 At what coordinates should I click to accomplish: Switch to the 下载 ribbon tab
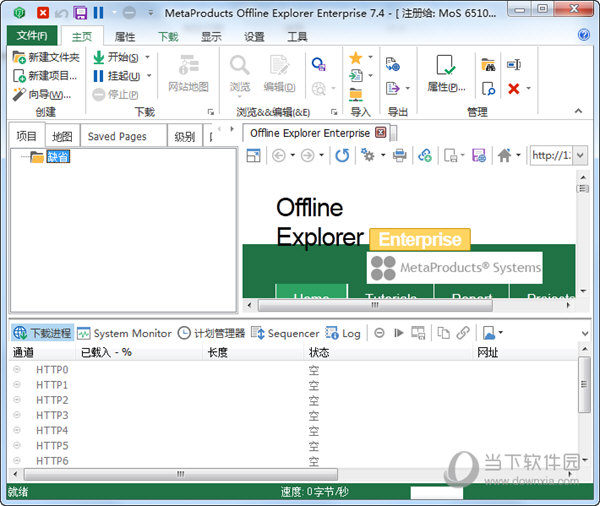(x=168, y=37)
